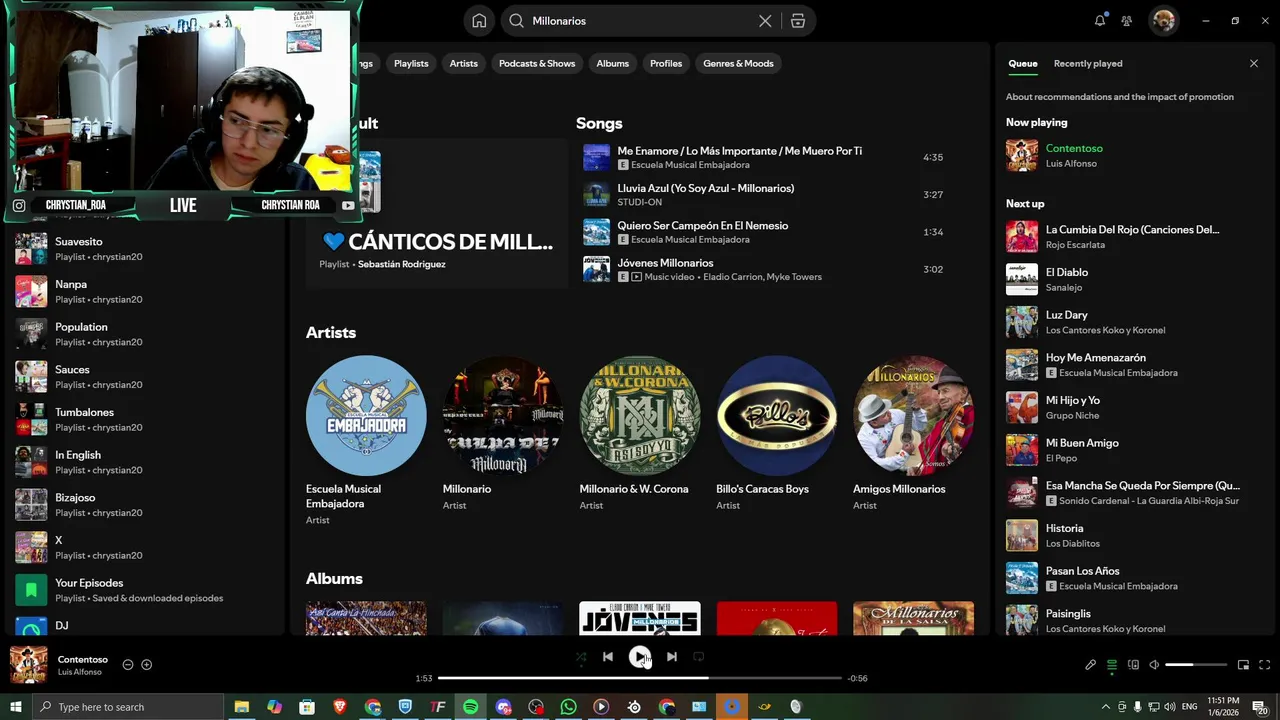This screenshot has height=720, width=1280.
Task: Open Connect to a device icon
Action: [1133, 665]
